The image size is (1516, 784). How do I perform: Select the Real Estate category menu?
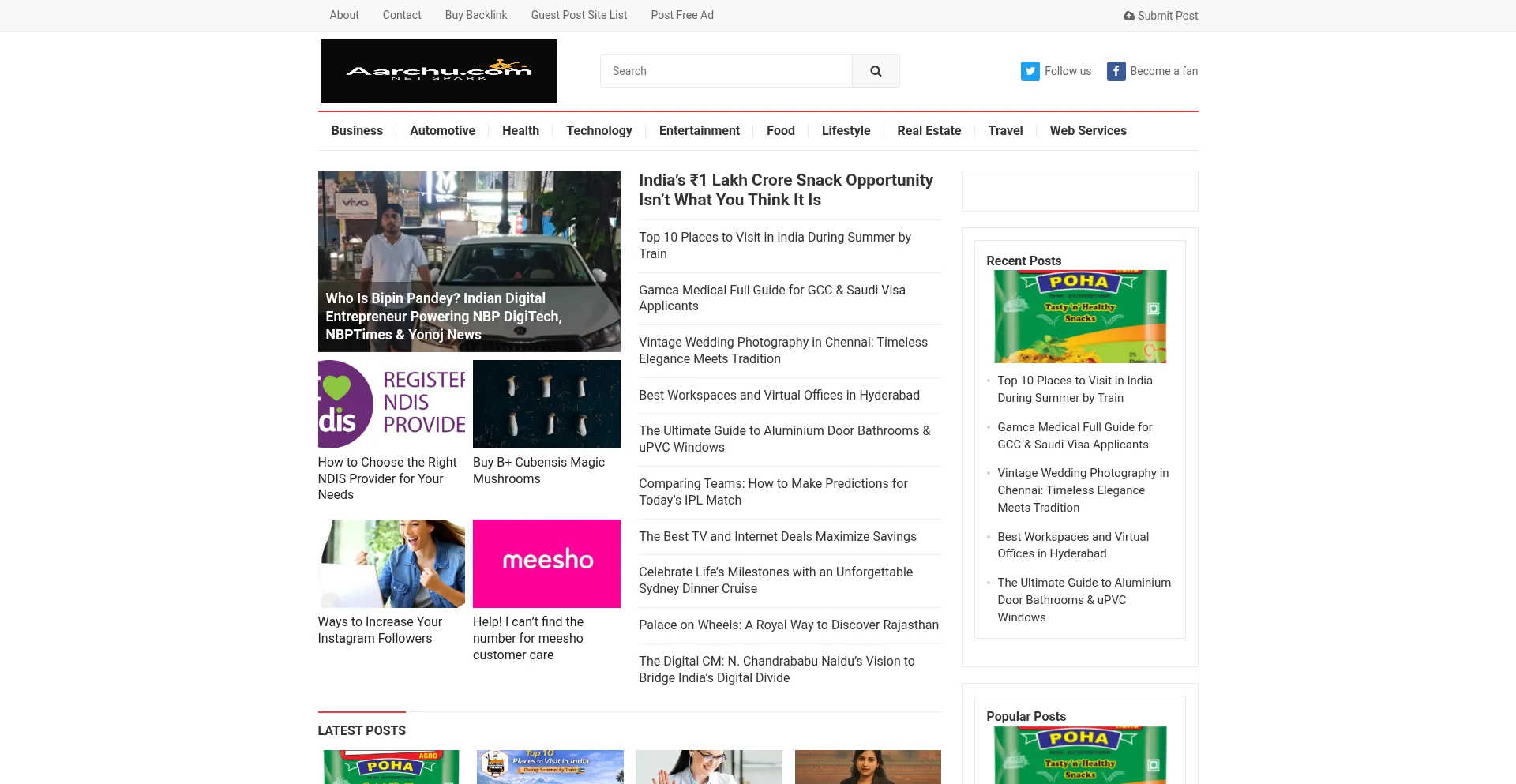click(929, 131)
